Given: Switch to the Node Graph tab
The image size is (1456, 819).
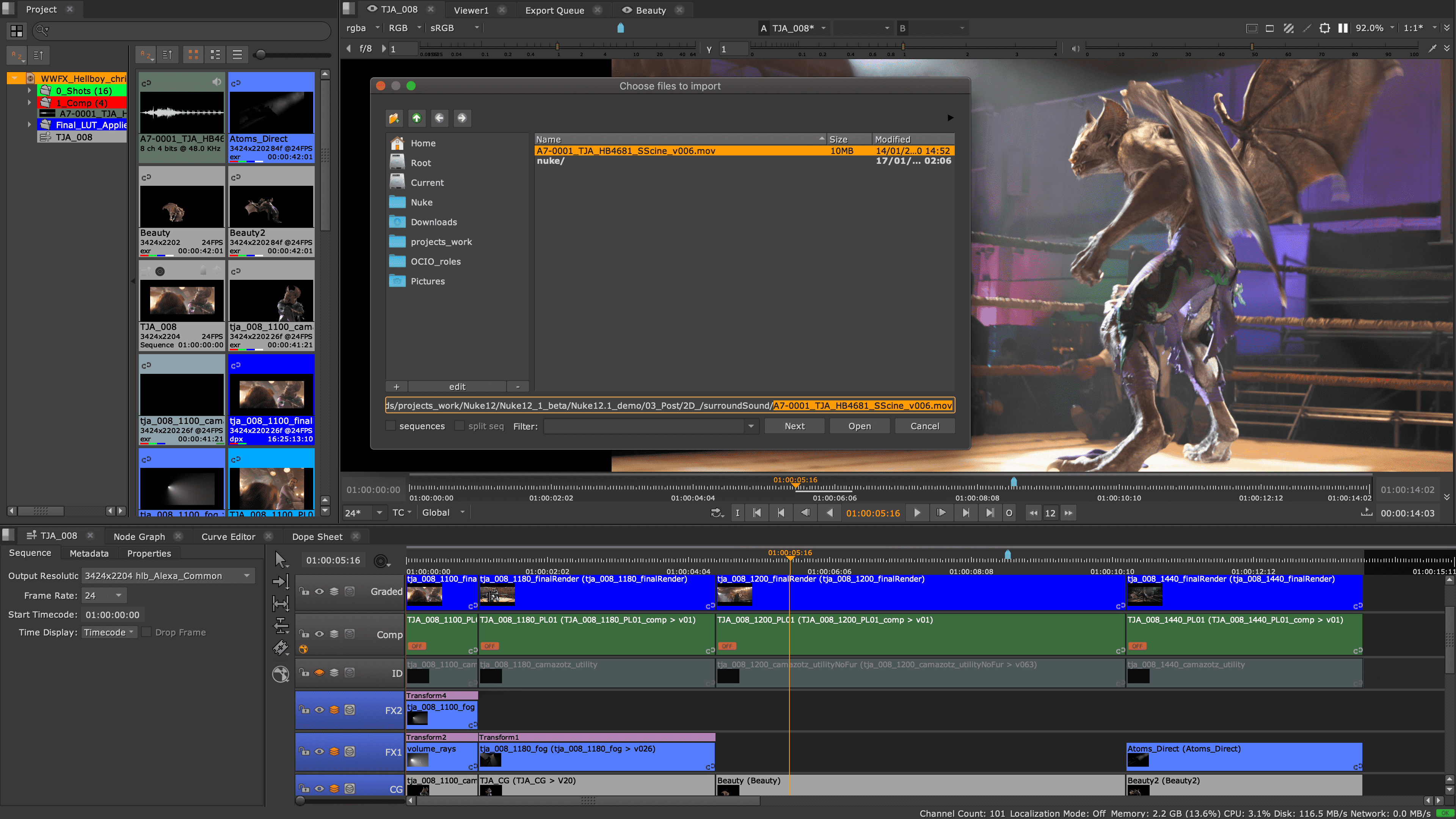Looking at the screenshot, I should click(x=140, y=537).
